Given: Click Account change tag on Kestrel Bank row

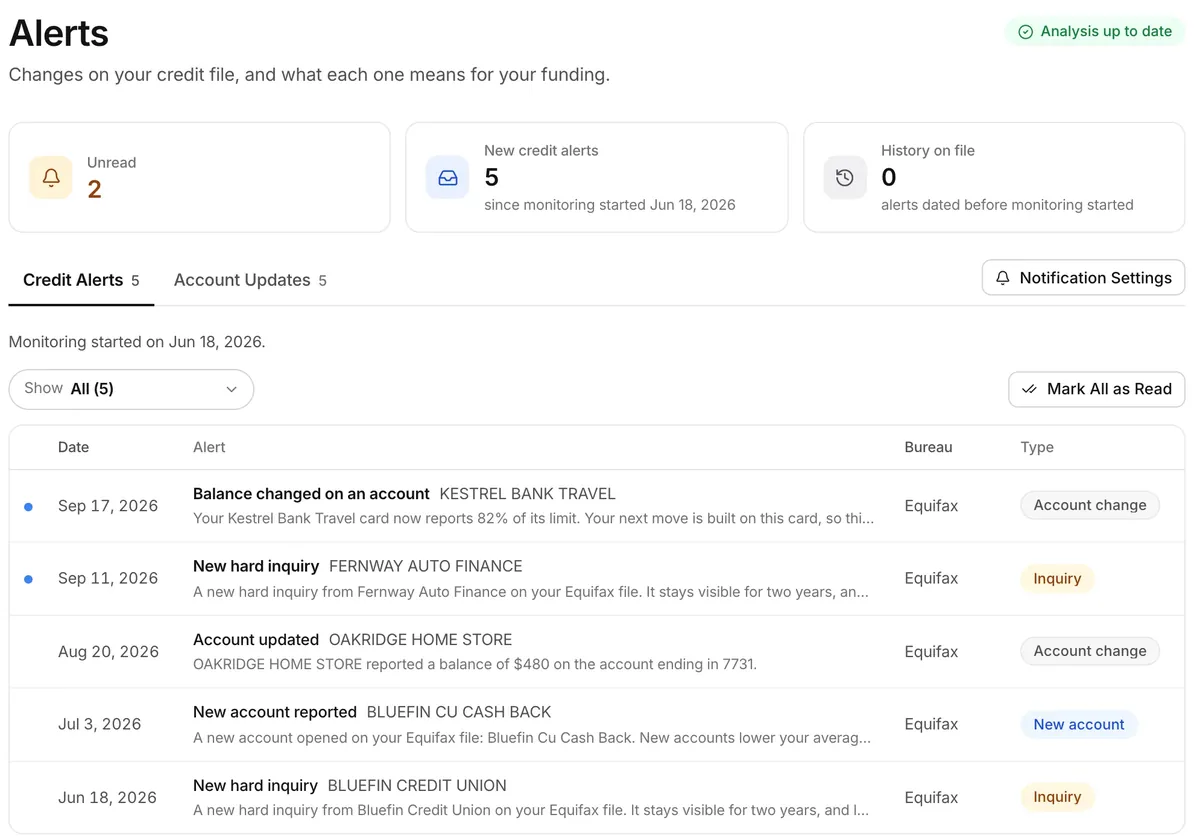Looking at the screenshot, I should 1090,505.
